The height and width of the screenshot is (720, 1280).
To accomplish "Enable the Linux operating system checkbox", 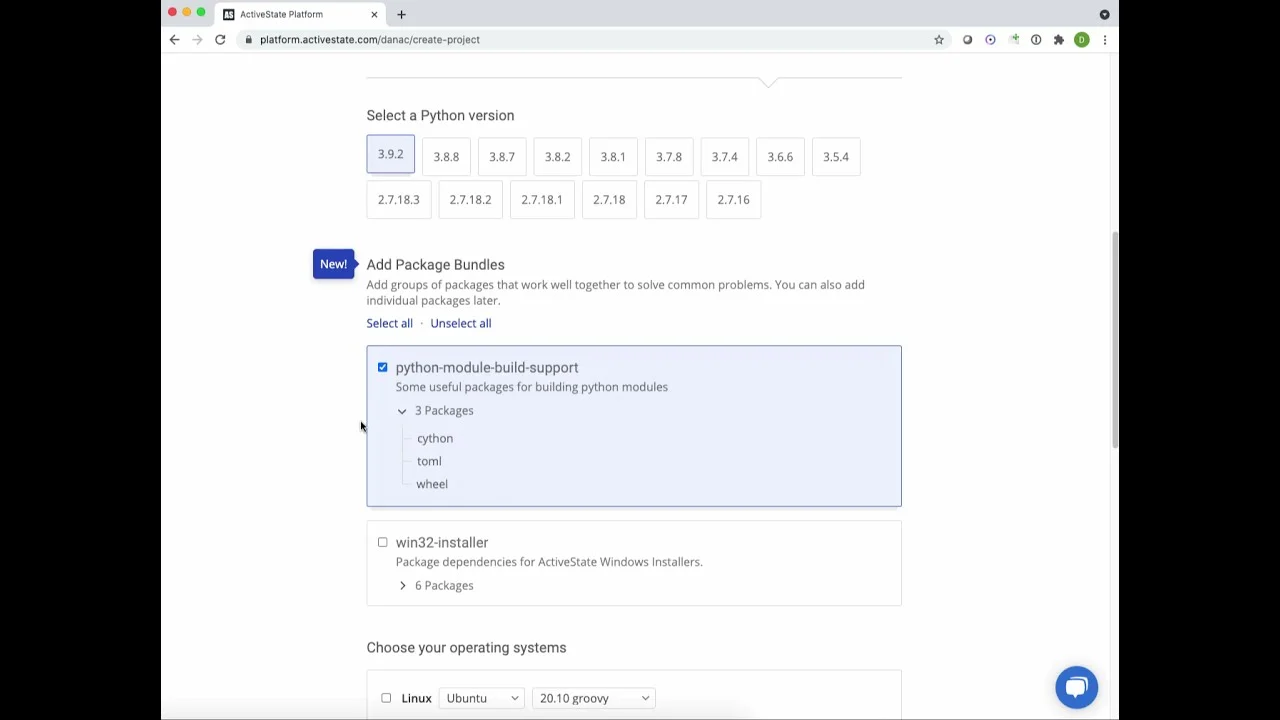I will [x=386, y=698].
